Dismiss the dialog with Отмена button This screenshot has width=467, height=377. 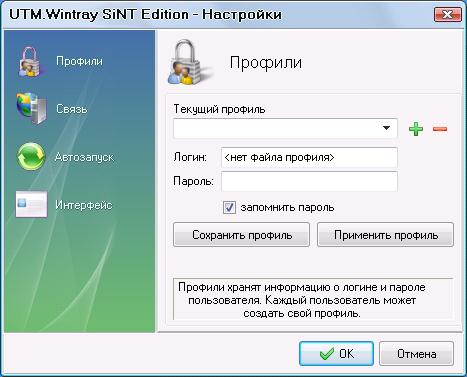pos(416,354)
